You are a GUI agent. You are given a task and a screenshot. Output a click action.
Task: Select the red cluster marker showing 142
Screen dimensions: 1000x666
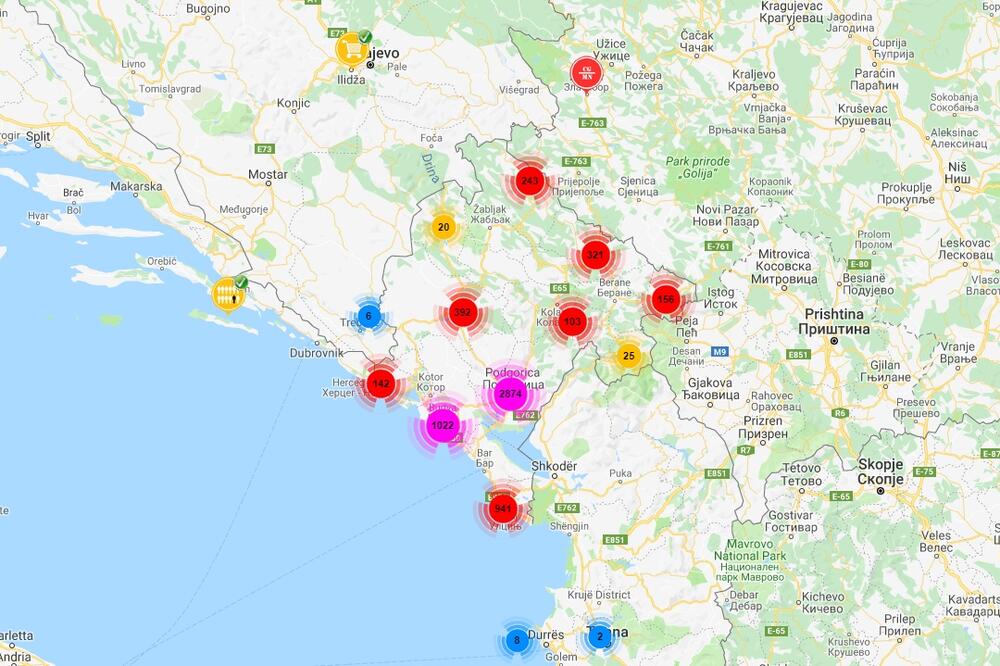tap(381, 383)
